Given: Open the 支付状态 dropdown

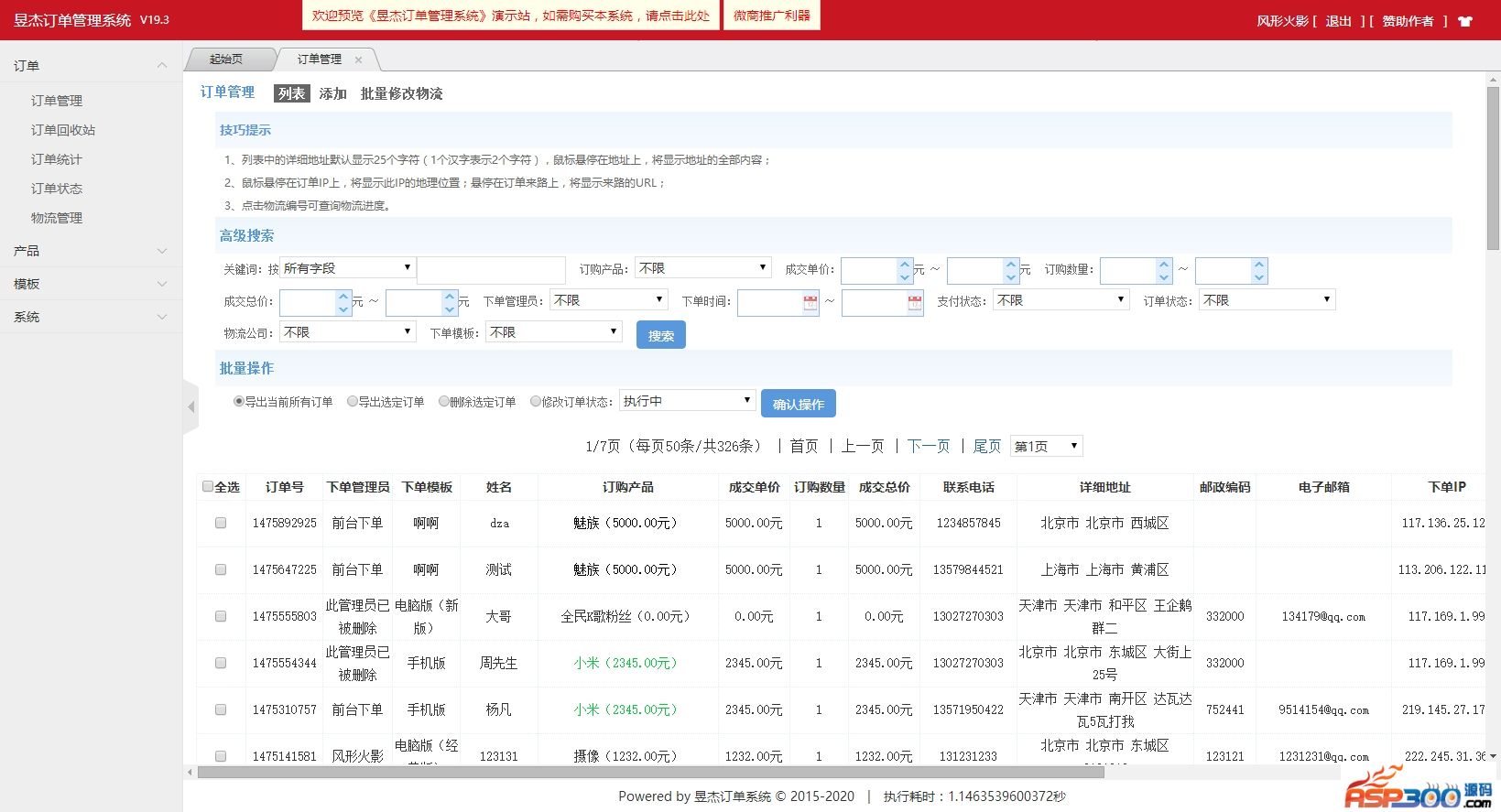Looking at the screenshot, I should pyautogui.click(x=1060, y=300).
